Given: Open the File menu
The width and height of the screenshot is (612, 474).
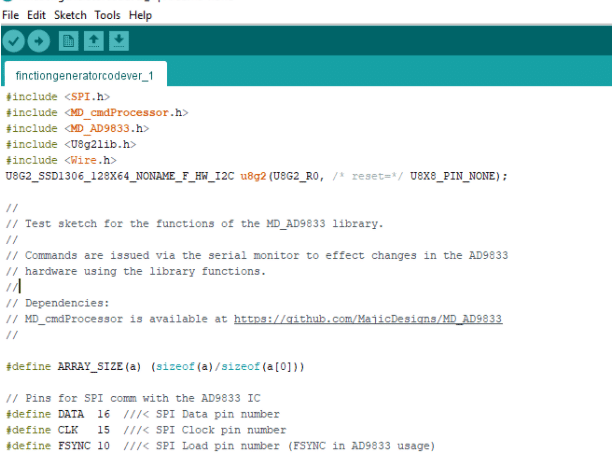Looking at the screenshot, I should [x=11, y=15].
